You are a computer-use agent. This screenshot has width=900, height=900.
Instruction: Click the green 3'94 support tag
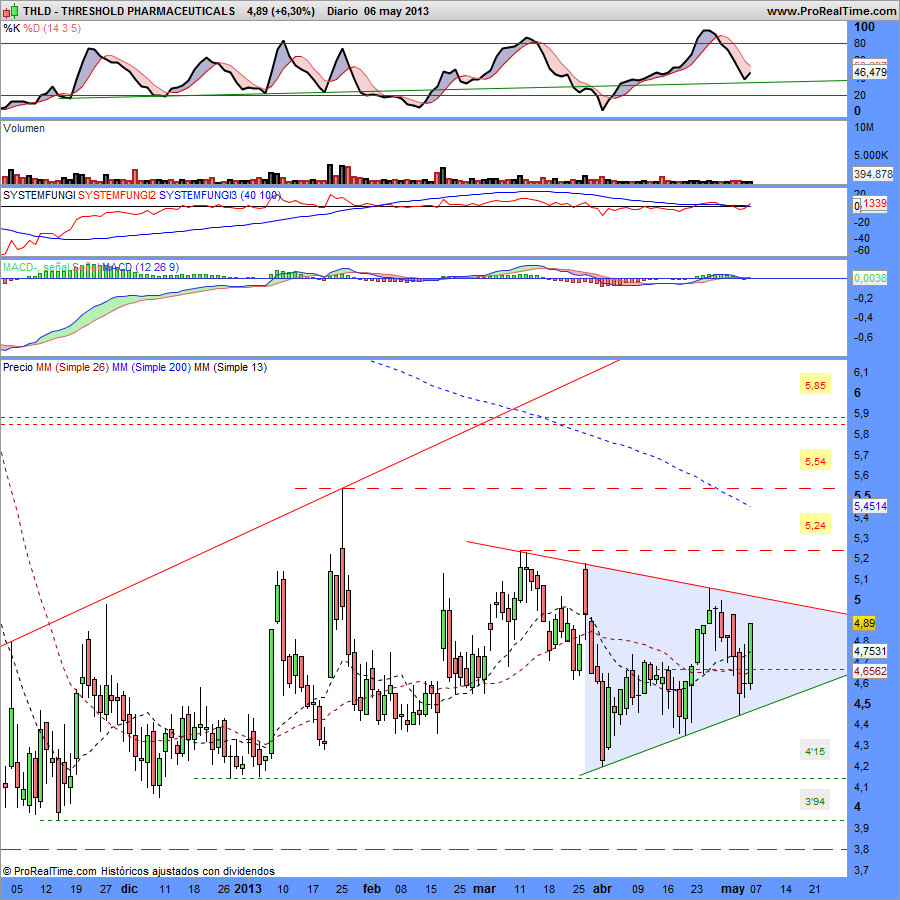coord(815,801)
